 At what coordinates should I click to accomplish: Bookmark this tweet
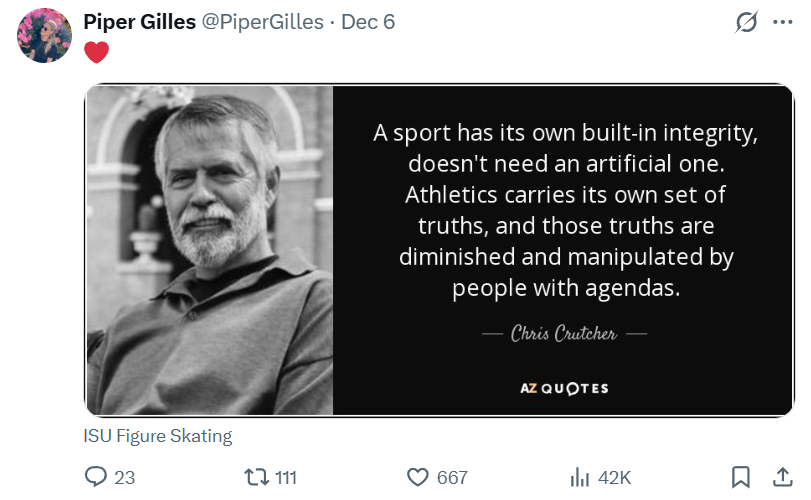[741, 477]
